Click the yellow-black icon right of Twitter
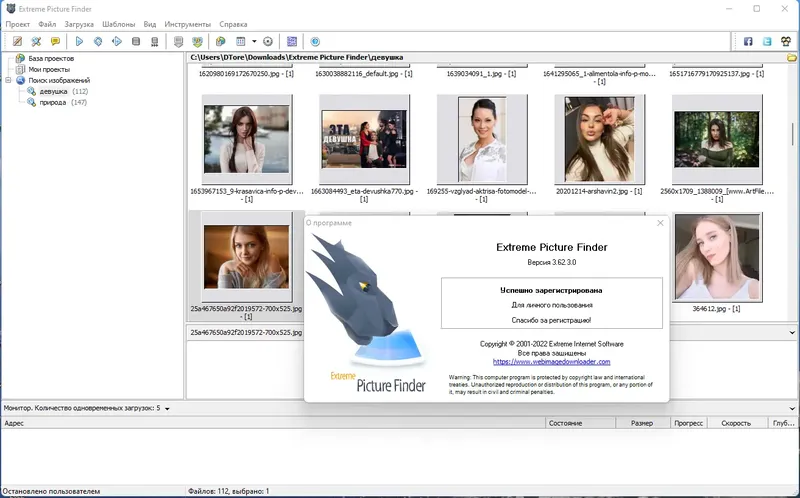Screen dimensions: 800x498 click(x=786, y=41)
